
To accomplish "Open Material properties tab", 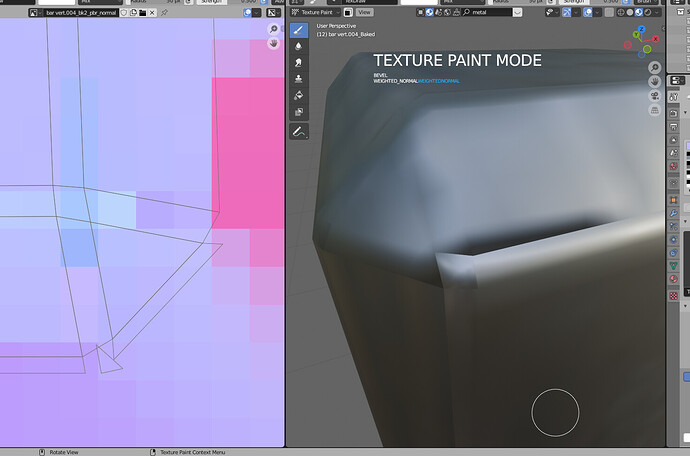I will point(674,279).
